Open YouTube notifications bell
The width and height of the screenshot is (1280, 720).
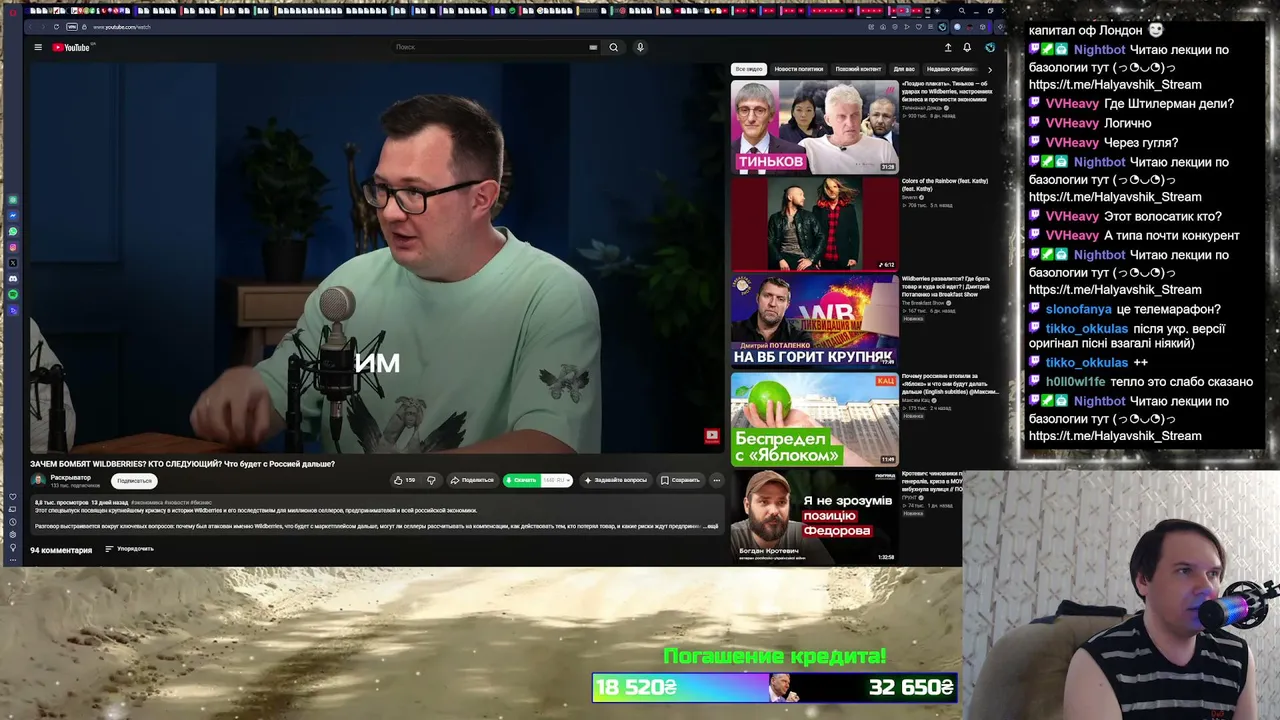point(967,47)
